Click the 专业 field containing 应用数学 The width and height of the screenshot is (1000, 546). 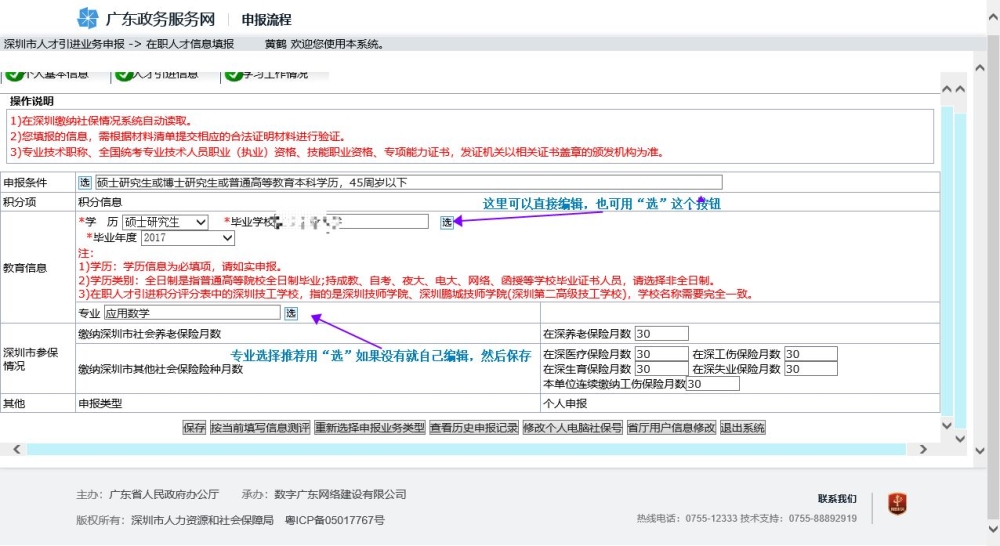tap(192, 313)
